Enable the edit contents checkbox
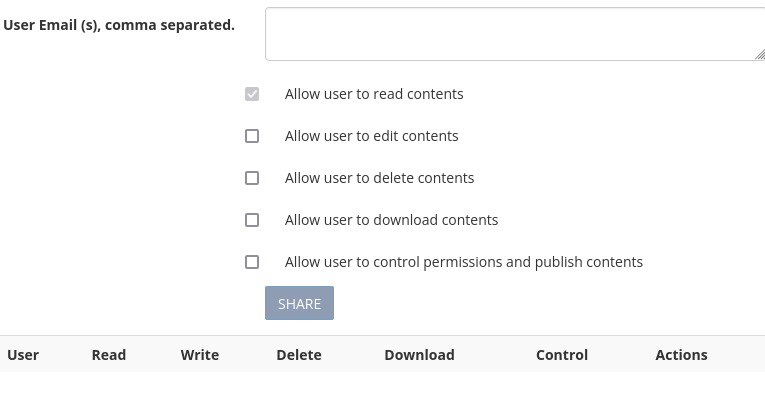The height and width of the screenshot is (406, 765). 252,136
